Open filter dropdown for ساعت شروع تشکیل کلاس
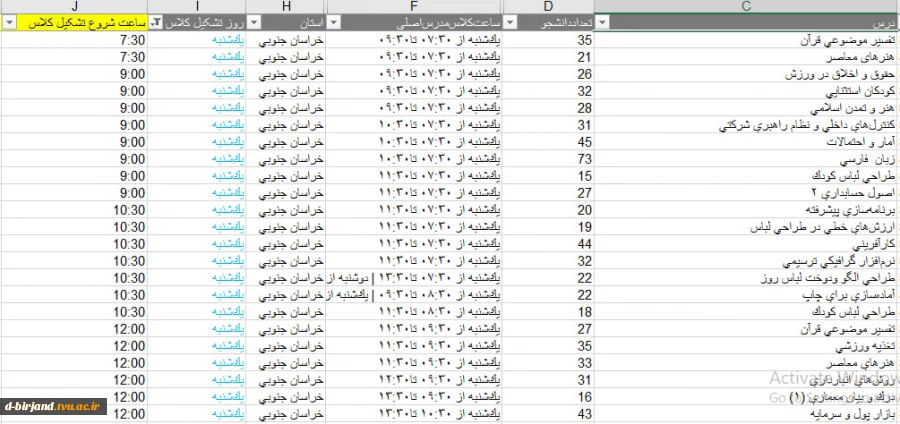The width and height of the screenshot is (900, 424). [x=9, y=23]
